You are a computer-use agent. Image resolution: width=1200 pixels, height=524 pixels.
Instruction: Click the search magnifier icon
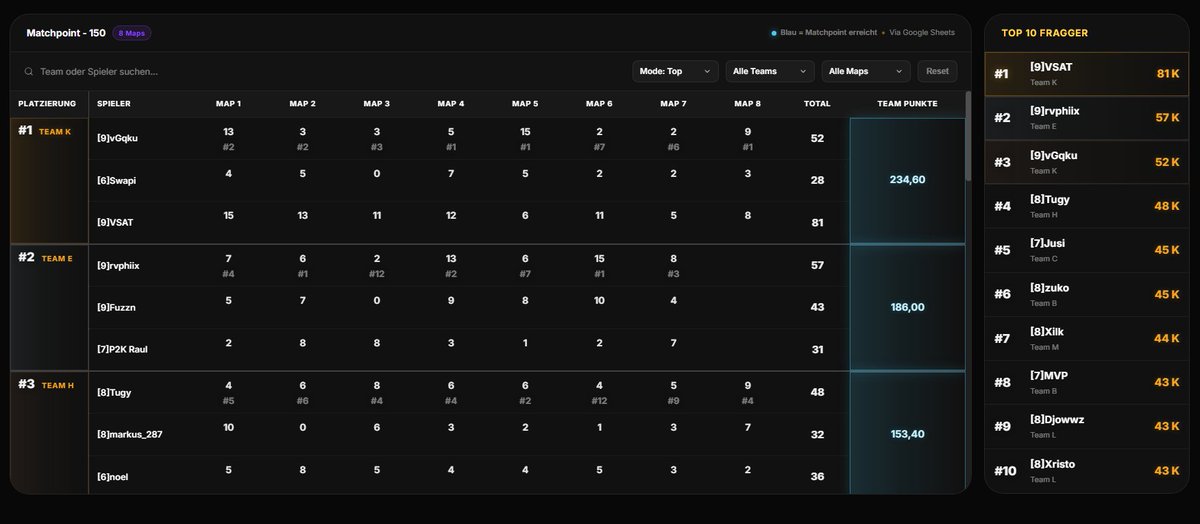coord(29,72)
